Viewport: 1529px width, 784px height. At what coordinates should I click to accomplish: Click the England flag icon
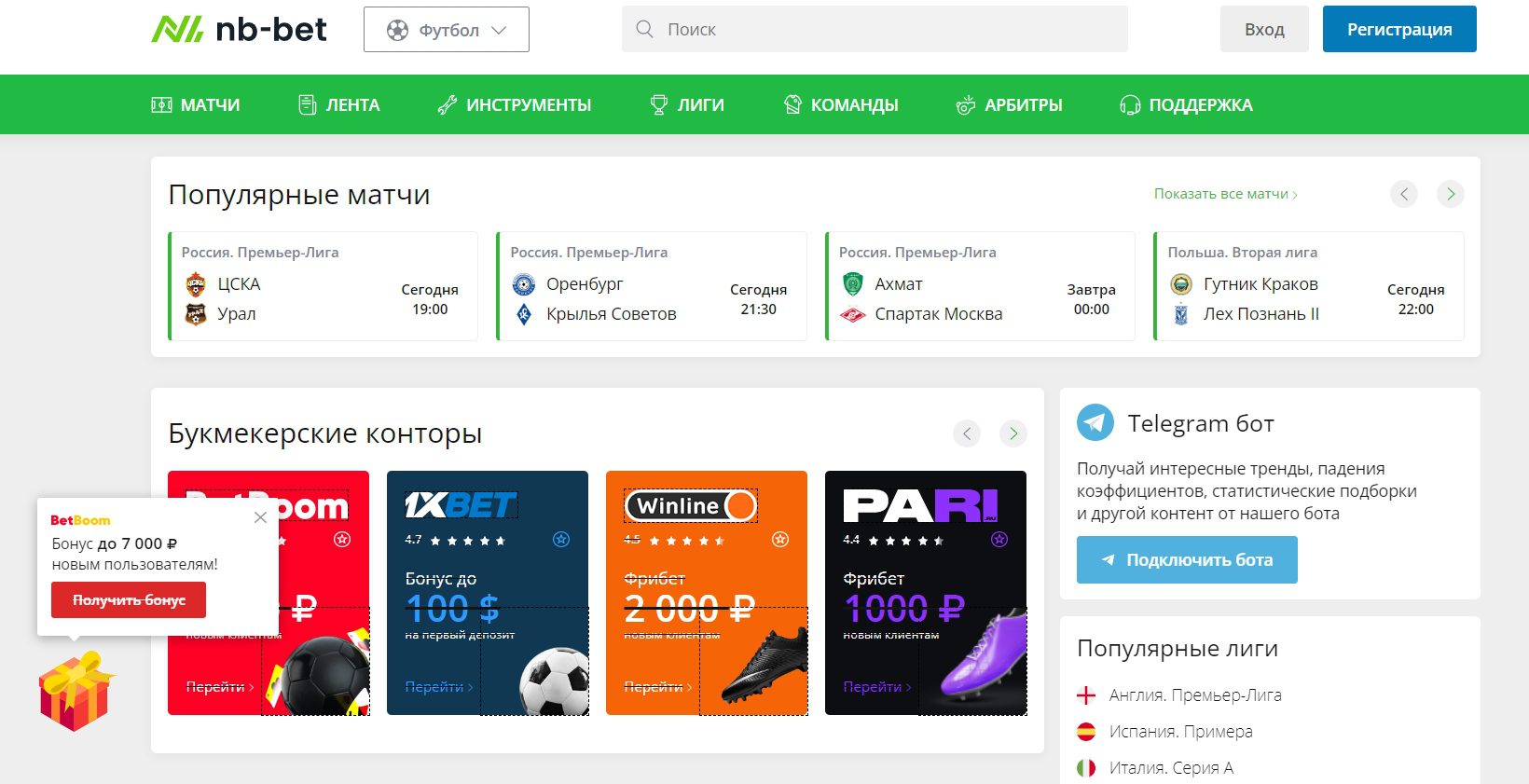pyautogui.click(x=1086, y=695)
